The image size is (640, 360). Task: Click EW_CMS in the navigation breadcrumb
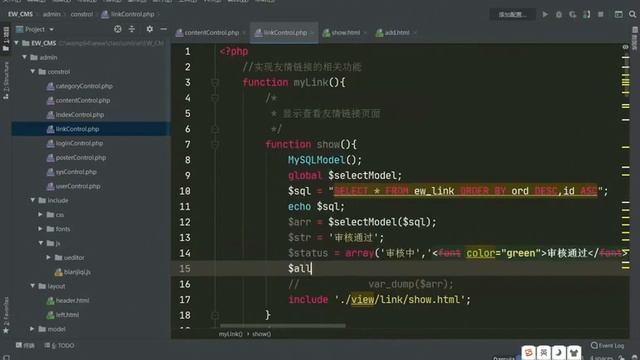click(20, 14)
